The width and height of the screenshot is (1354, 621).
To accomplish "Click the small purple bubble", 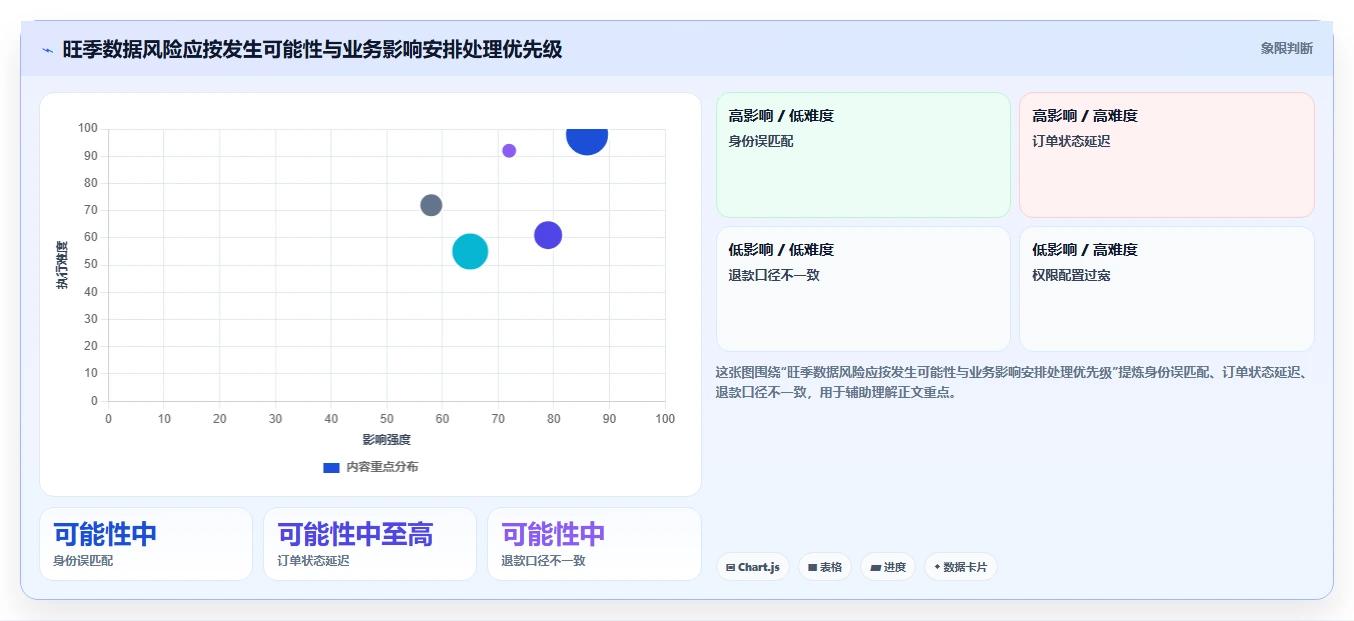I will coord(509,151).
